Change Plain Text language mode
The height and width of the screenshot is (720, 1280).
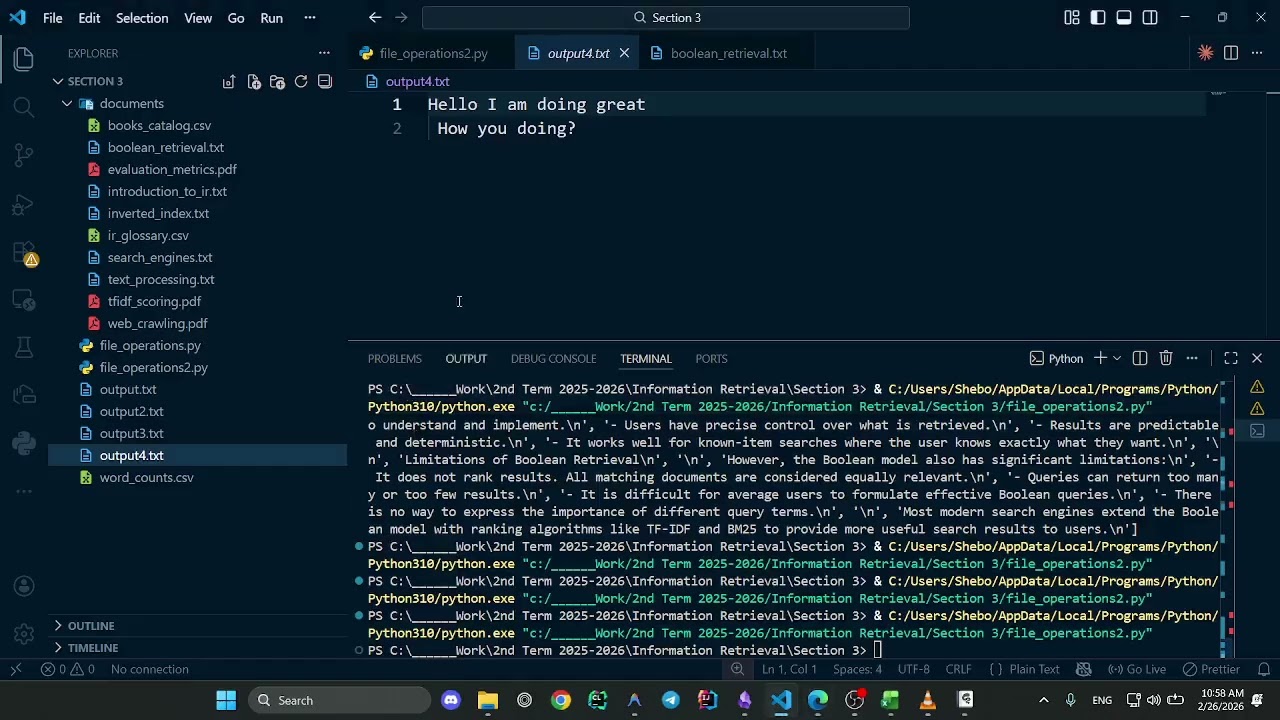tap(1034, 670)
